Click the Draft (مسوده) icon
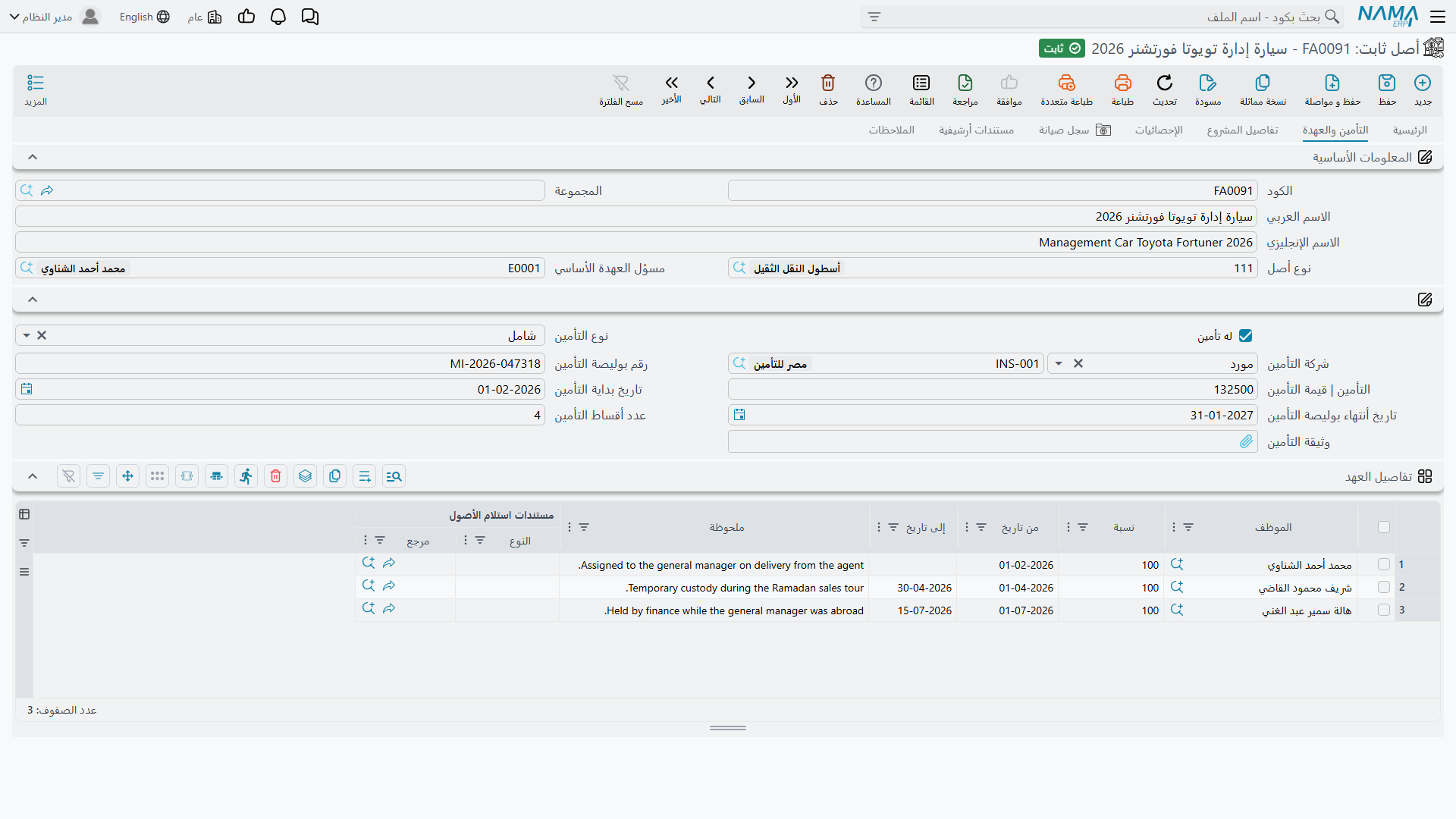Image resolution: width=1456 pixels, height=819 pixels. (x=1208, y=83)
